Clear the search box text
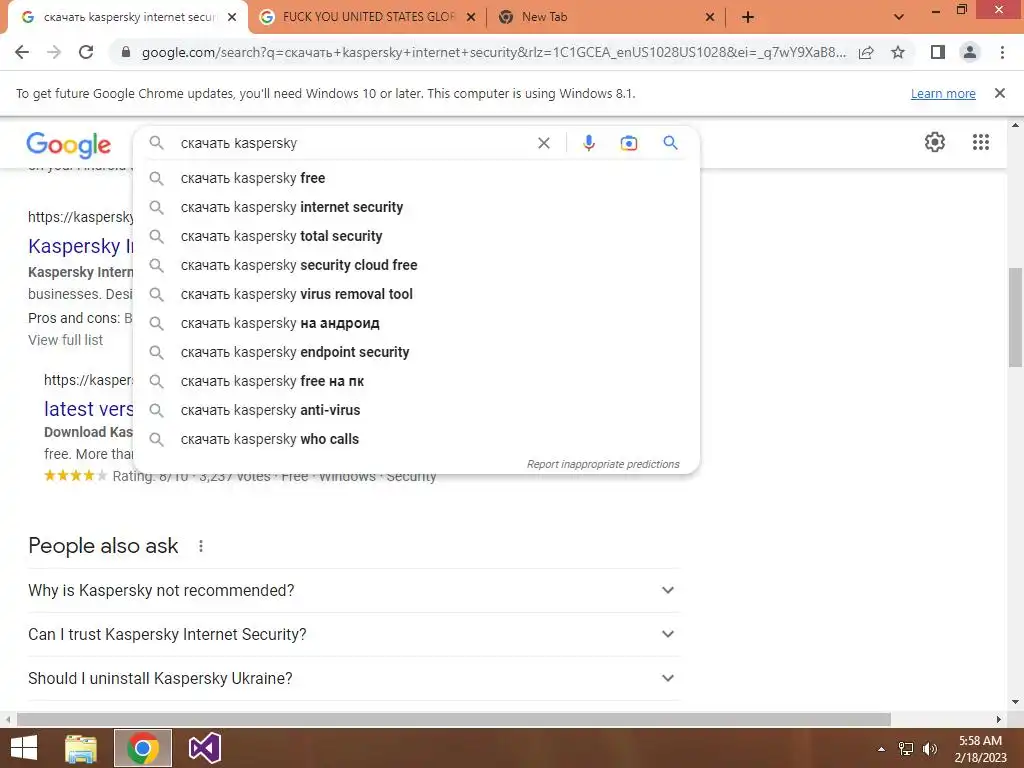 [543, 143]
